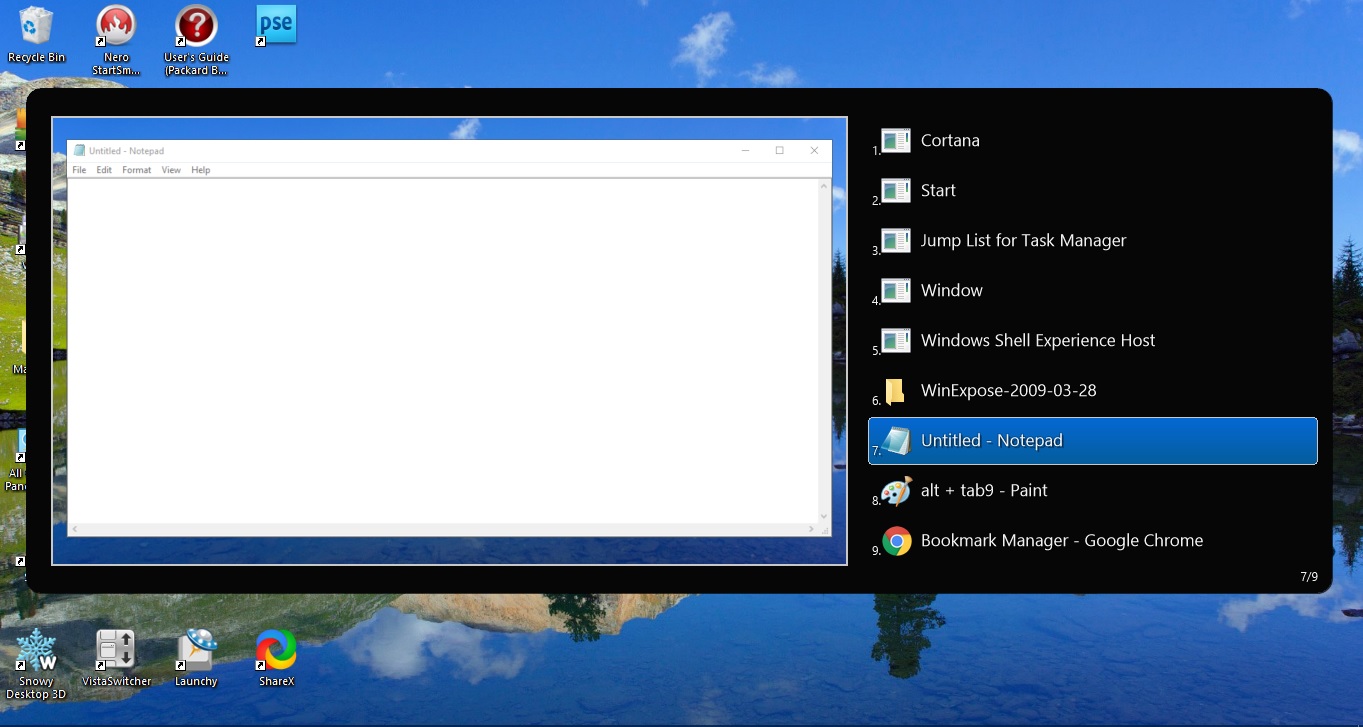Select the Start entry in switcher list
1363x727 pixels.
click(938, 191)
